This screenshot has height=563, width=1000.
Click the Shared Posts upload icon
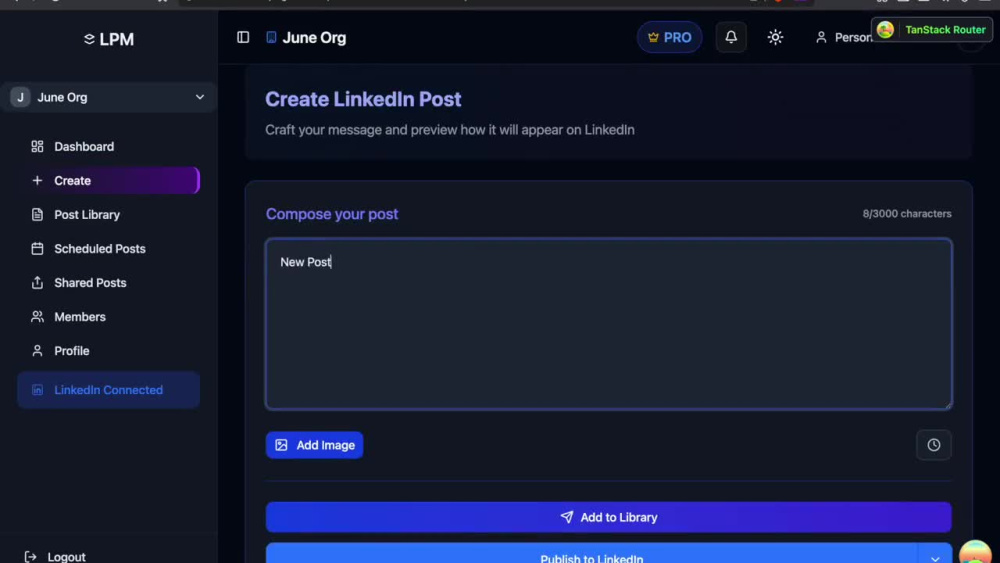tap(37, 282)
